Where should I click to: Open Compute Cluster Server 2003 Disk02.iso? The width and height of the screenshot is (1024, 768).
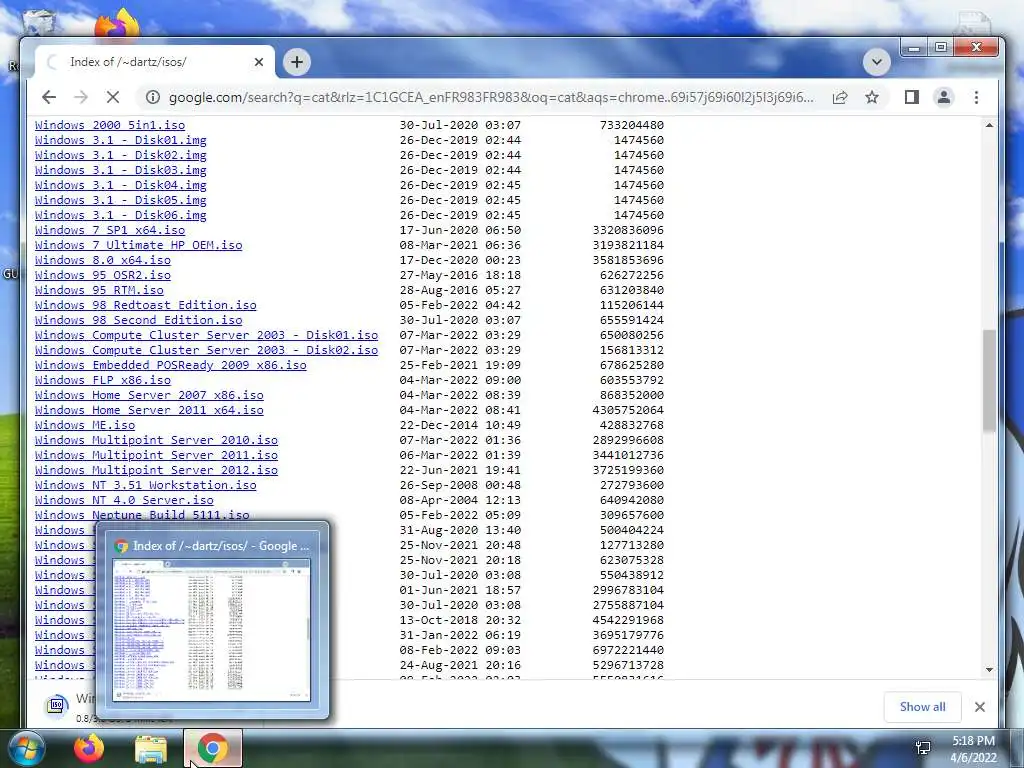(206, 350)
